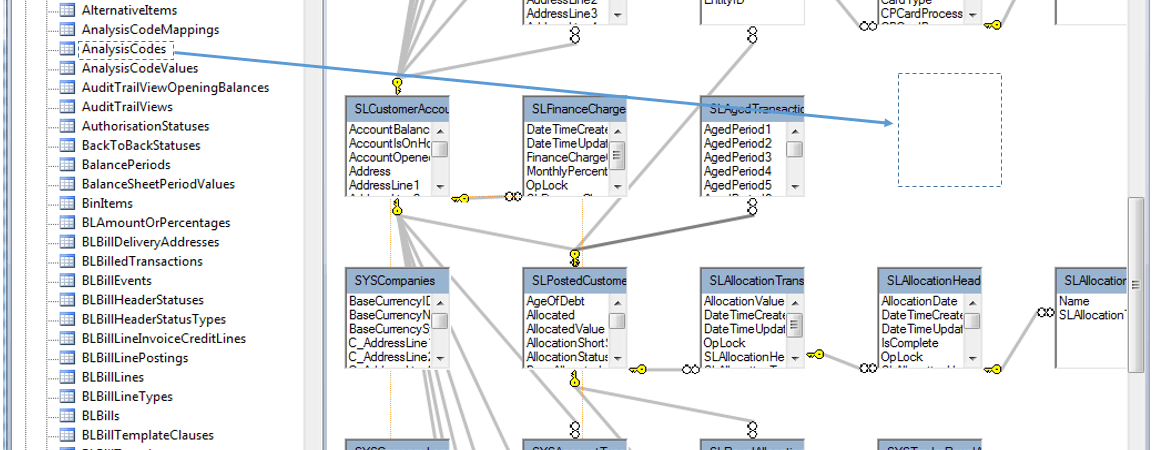Select BLBillLines in the table list
This screenshot has height=450, width=1153.
113,376
